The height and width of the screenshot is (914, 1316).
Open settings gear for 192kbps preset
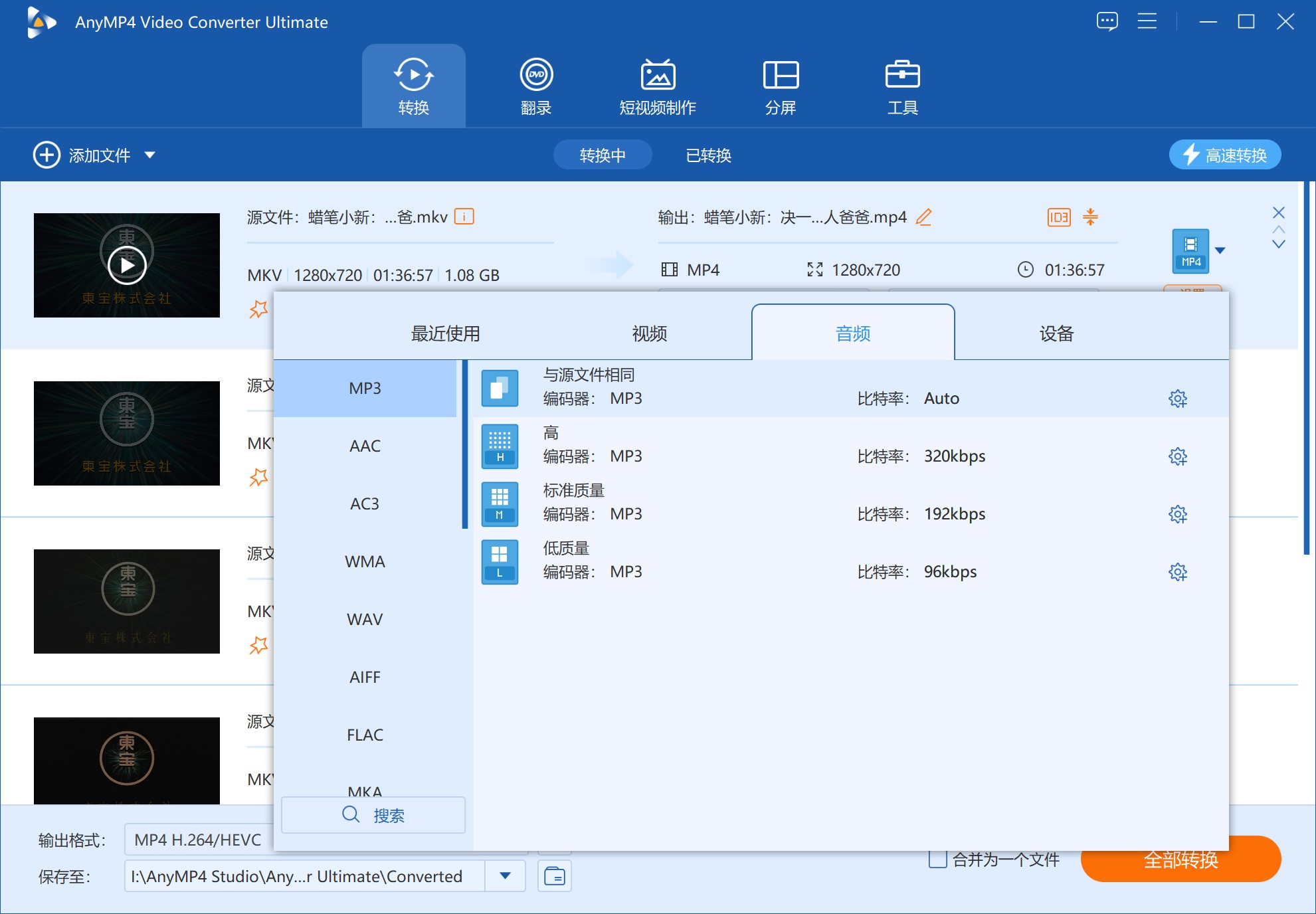click(x=1177, y=514)
